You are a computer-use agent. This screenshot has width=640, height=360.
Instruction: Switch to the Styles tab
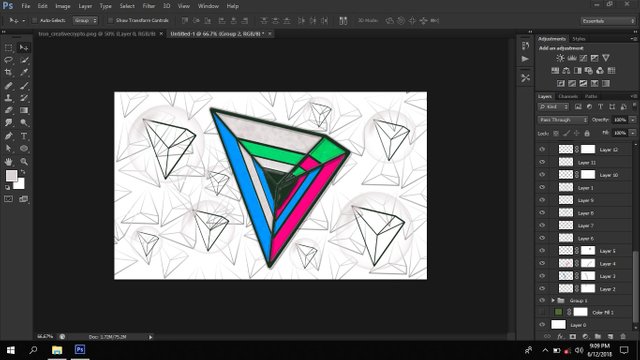pos(578,39)
